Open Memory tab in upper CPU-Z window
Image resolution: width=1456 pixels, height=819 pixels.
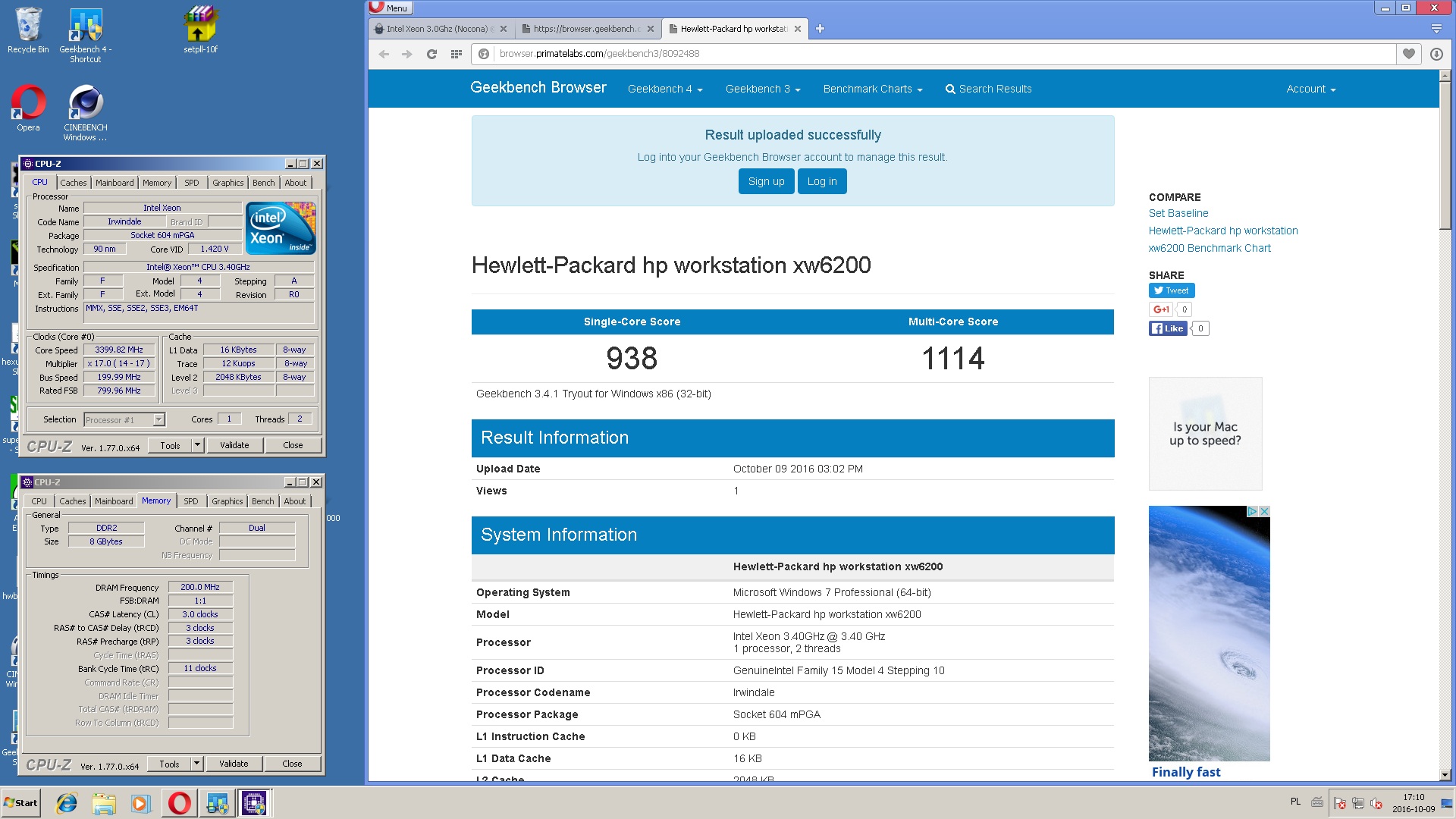click(157, 183)
